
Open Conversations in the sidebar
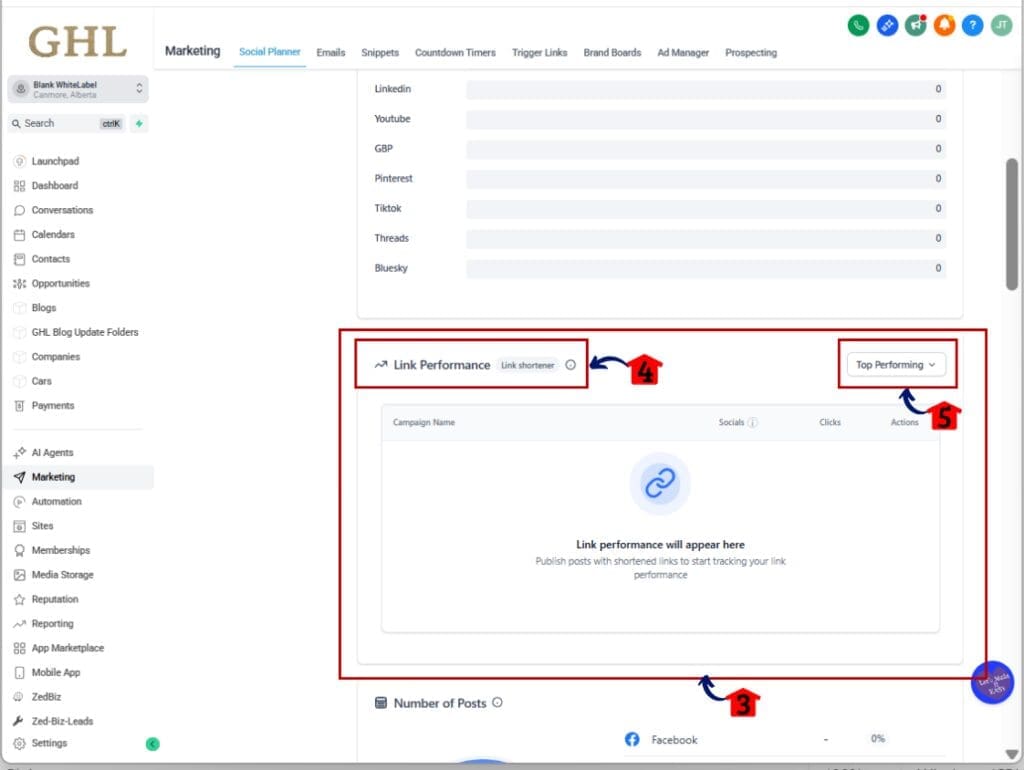tap(62, 210)
